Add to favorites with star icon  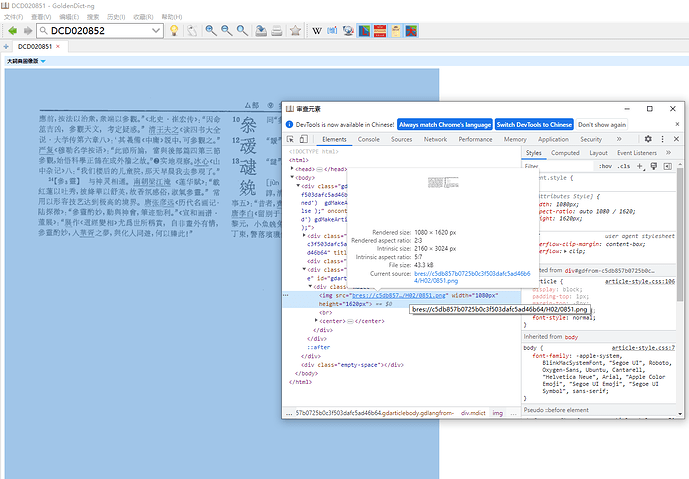point(295,30)
